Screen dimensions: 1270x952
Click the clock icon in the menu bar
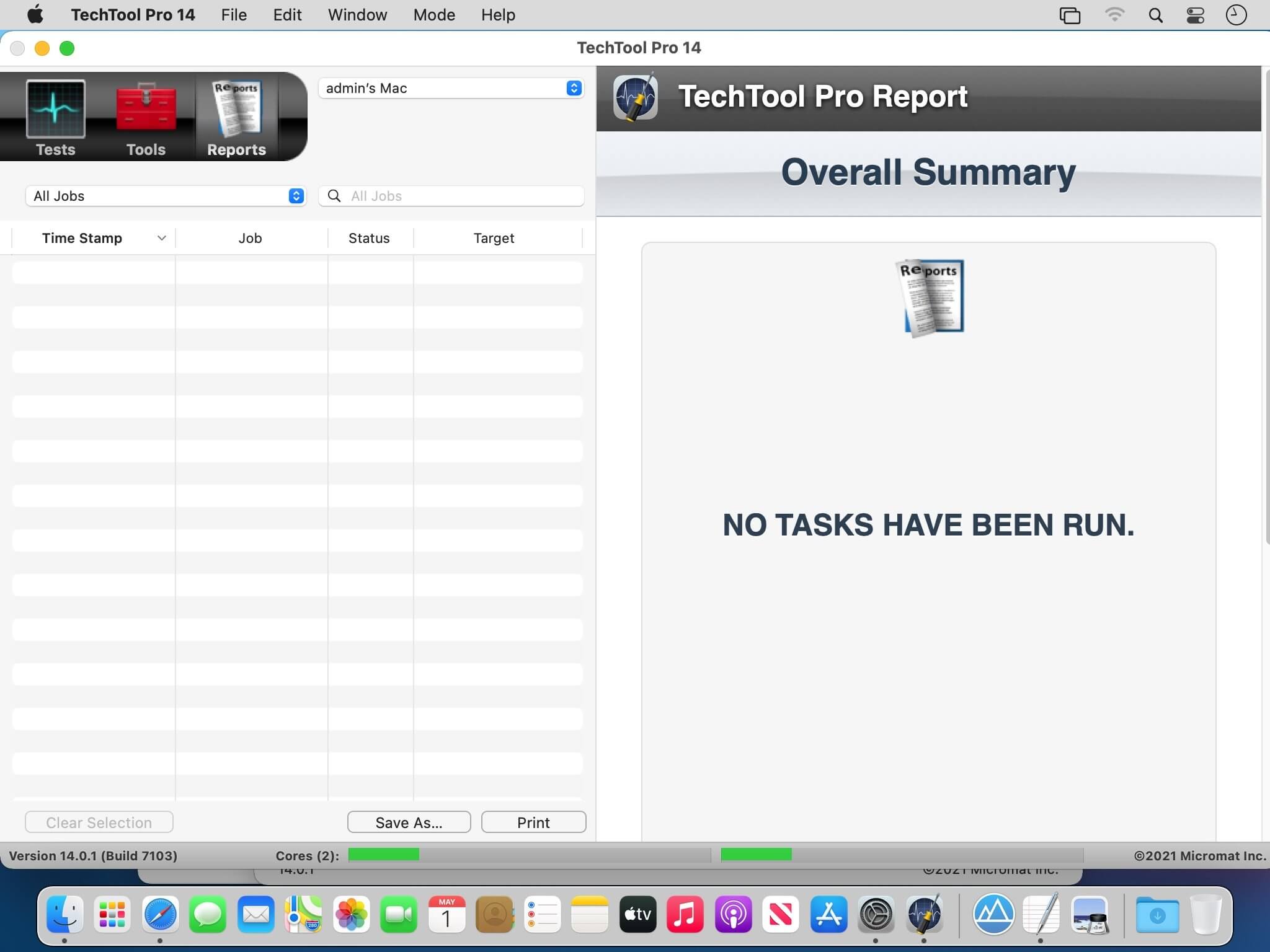tap(1236, 15)
